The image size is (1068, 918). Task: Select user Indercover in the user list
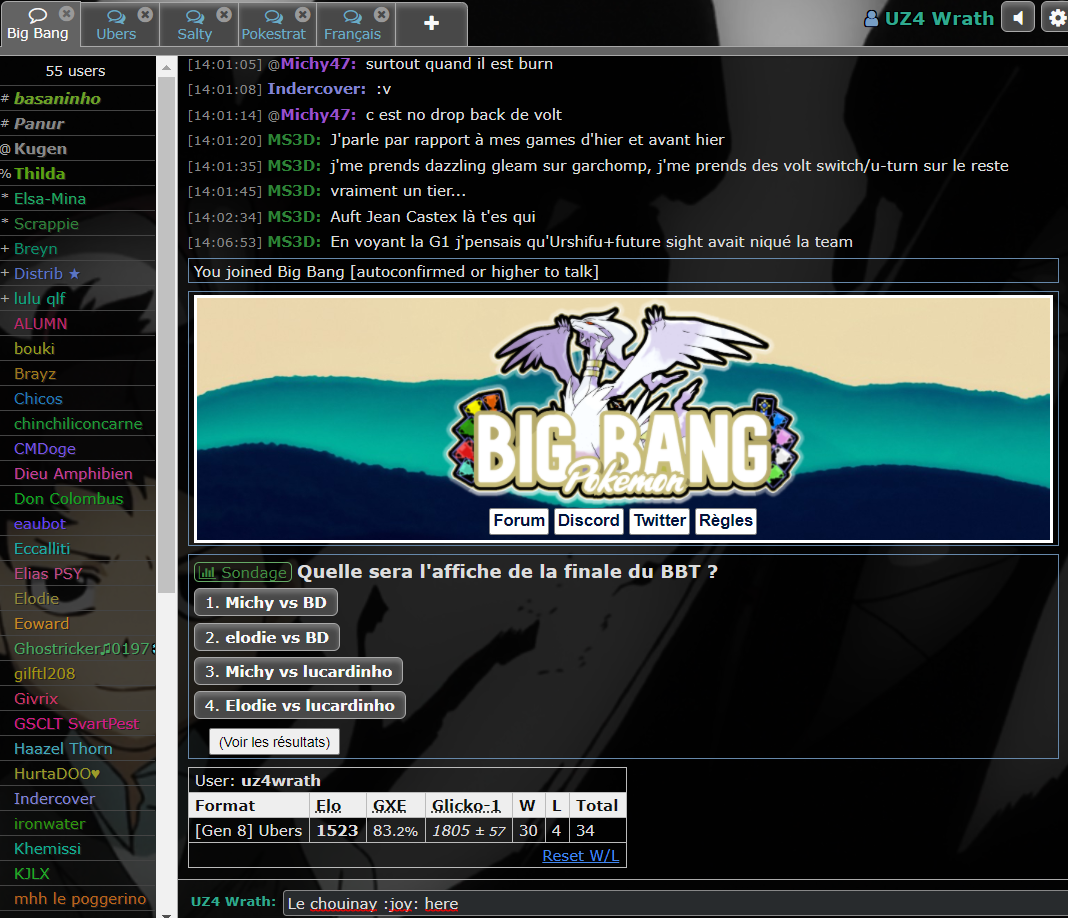click(x=55, y=798)
